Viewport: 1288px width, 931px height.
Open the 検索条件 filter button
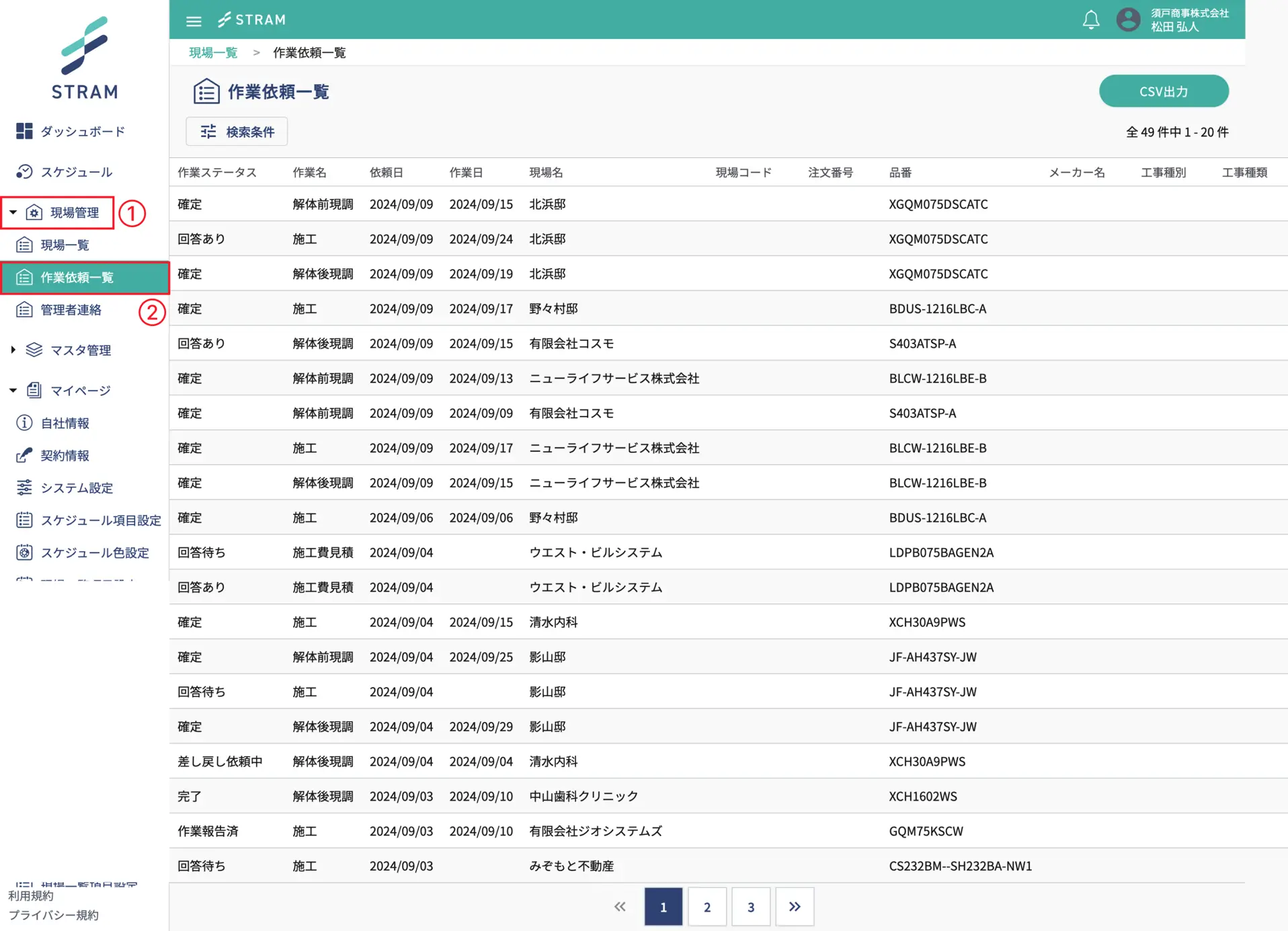(237, 132)
